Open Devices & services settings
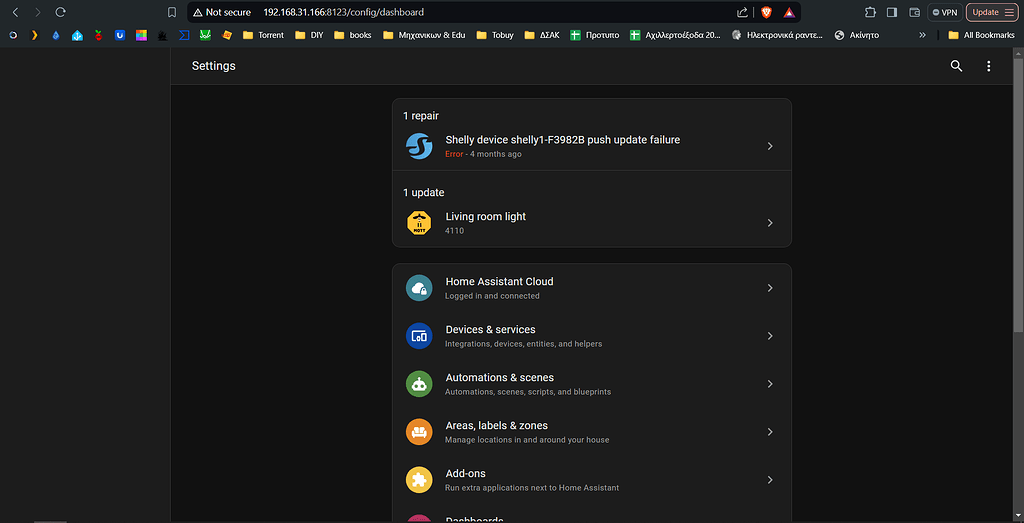 tap(592, 336)
